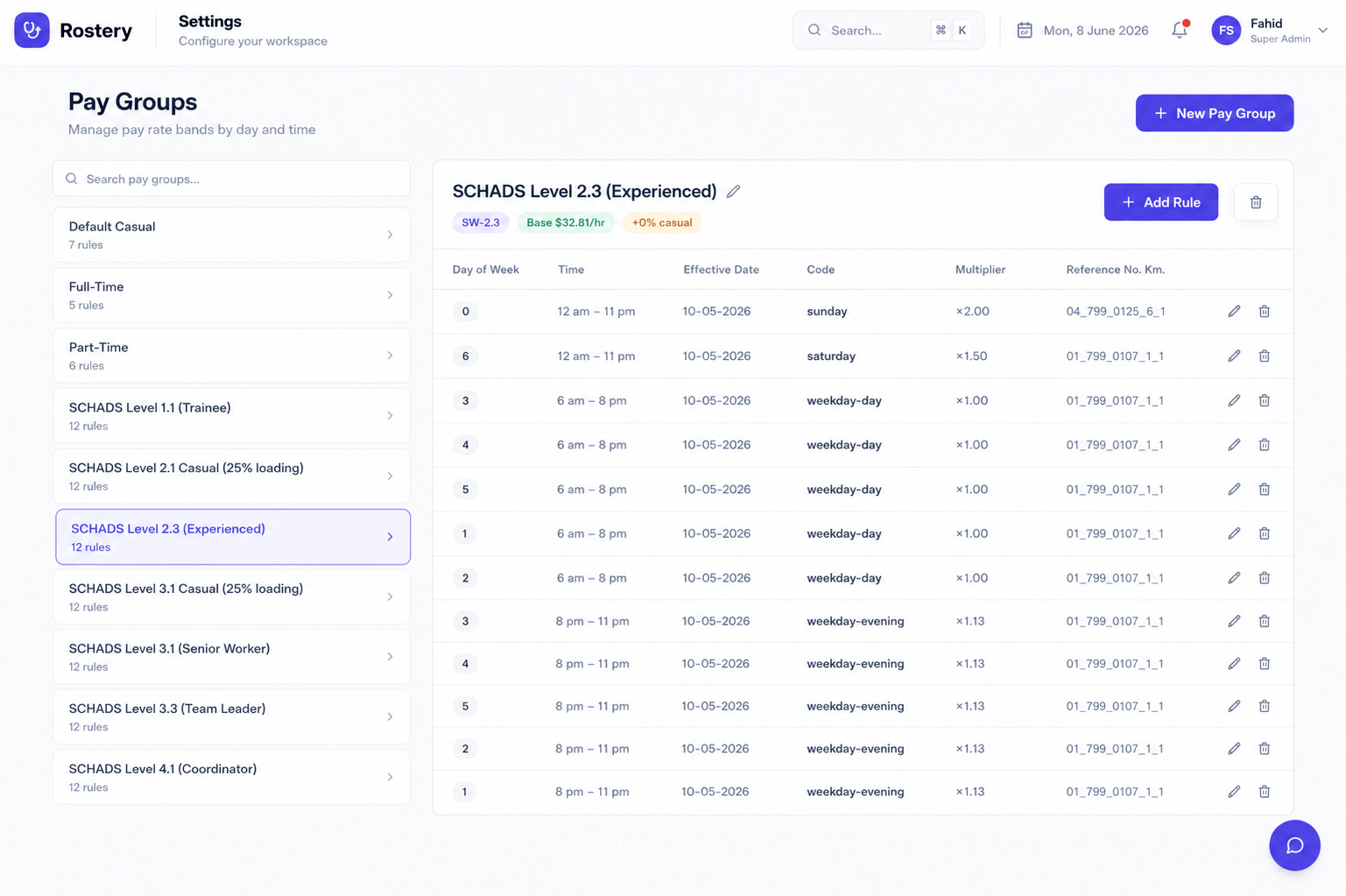The width and height of the screenshot is (1346, 896).
Task: Expand the Part-Time group chevron
Action: (390, 356)
